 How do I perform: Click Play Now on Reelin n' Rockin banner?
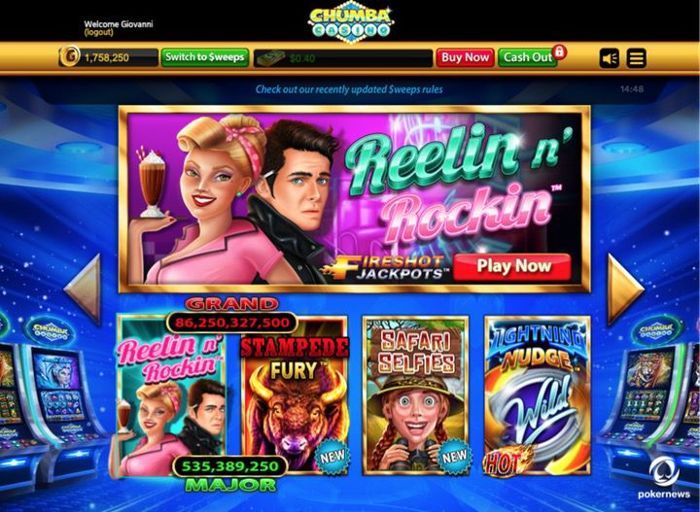pyautogui.click(x=512, y=266)
